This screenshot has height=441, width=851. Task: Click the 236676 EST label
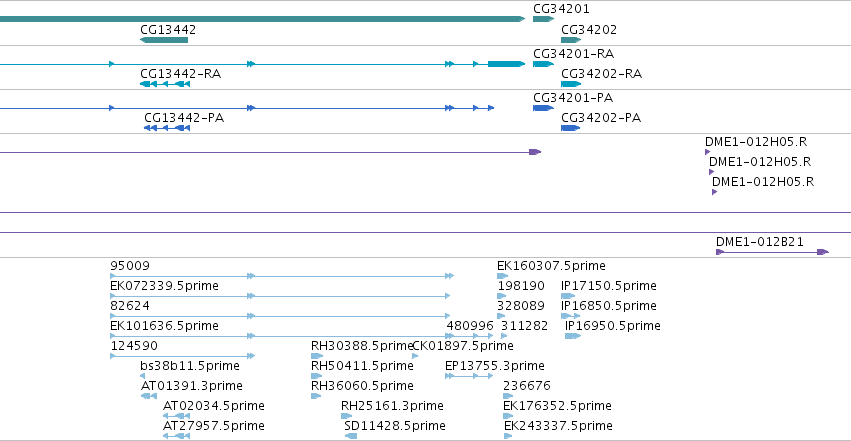click(527, 386)
